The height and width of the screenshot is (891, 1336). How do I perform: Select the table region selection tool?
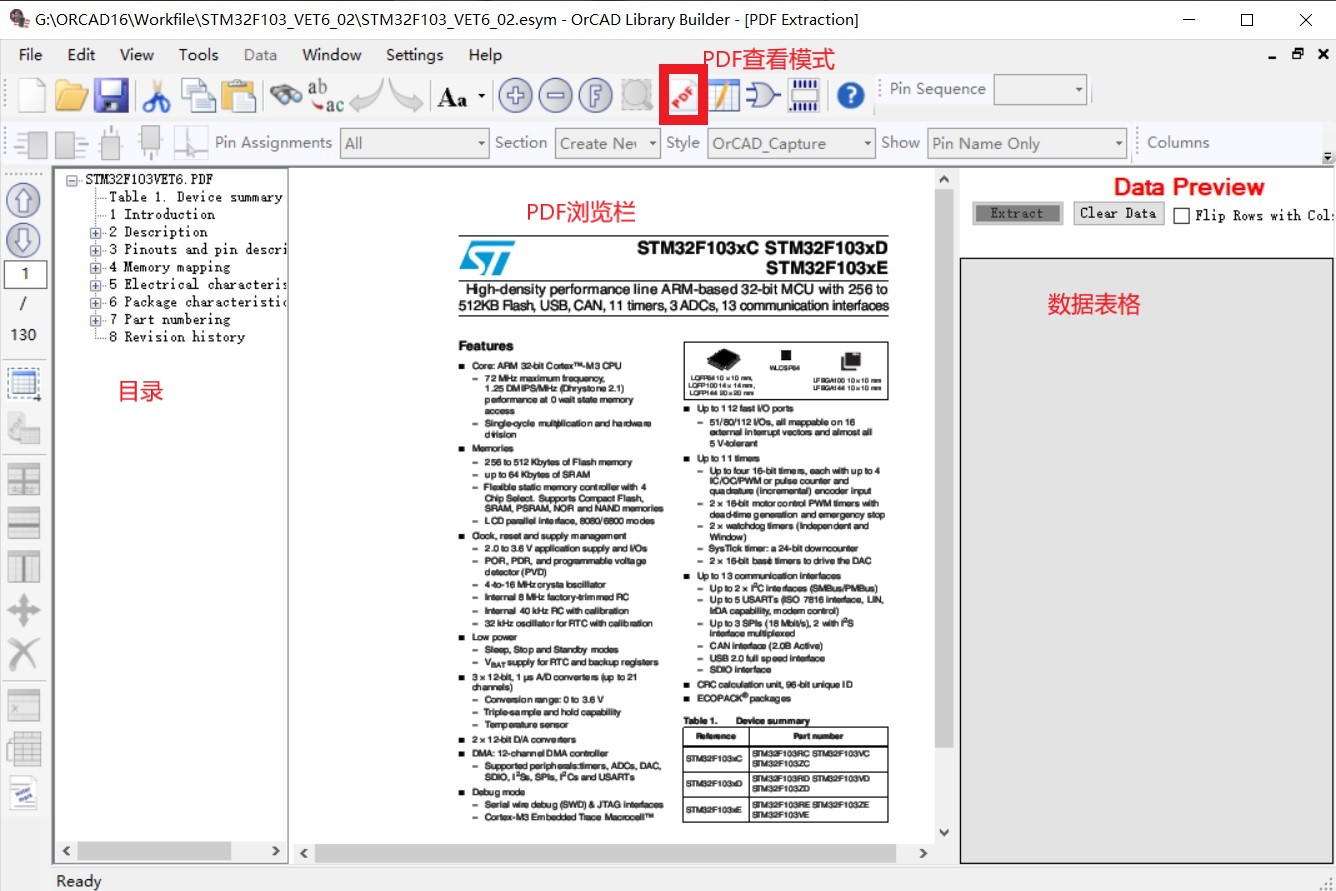pyautogui.click(x=25, y=381)
